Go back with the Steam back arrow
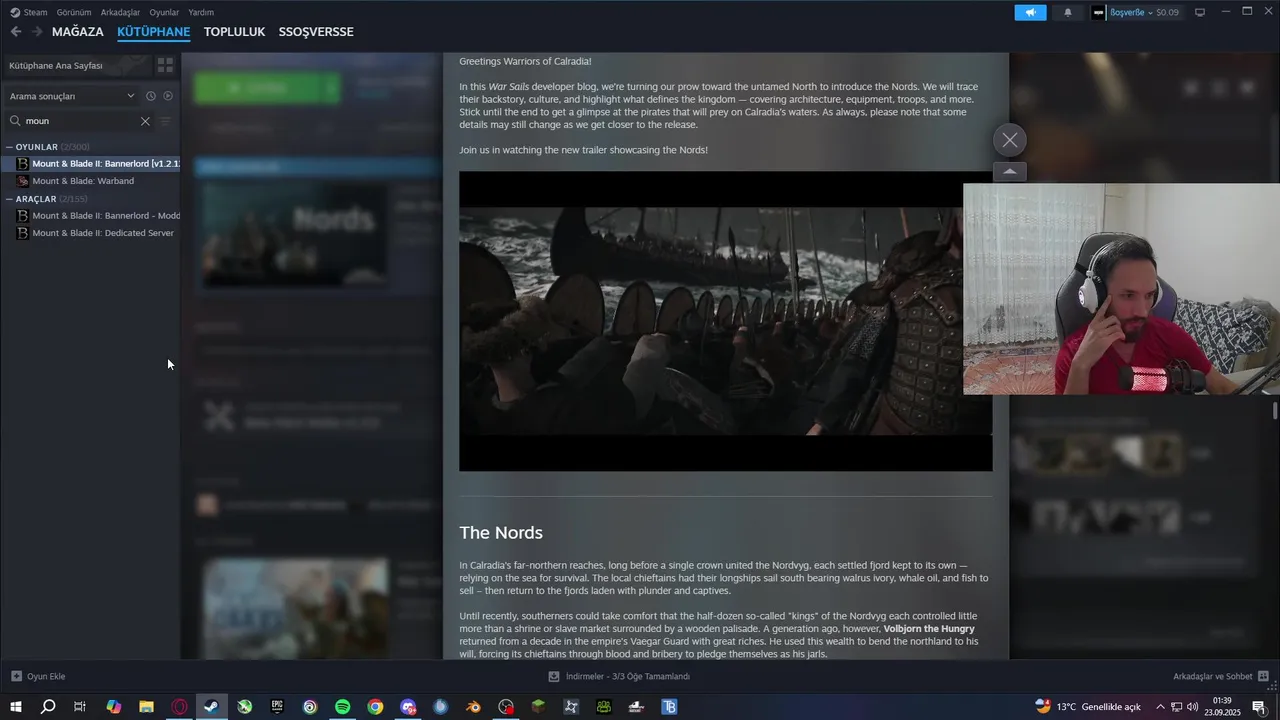Image resolution: width=1280 pixels, height=720 pixels. (x=16, y=32)
